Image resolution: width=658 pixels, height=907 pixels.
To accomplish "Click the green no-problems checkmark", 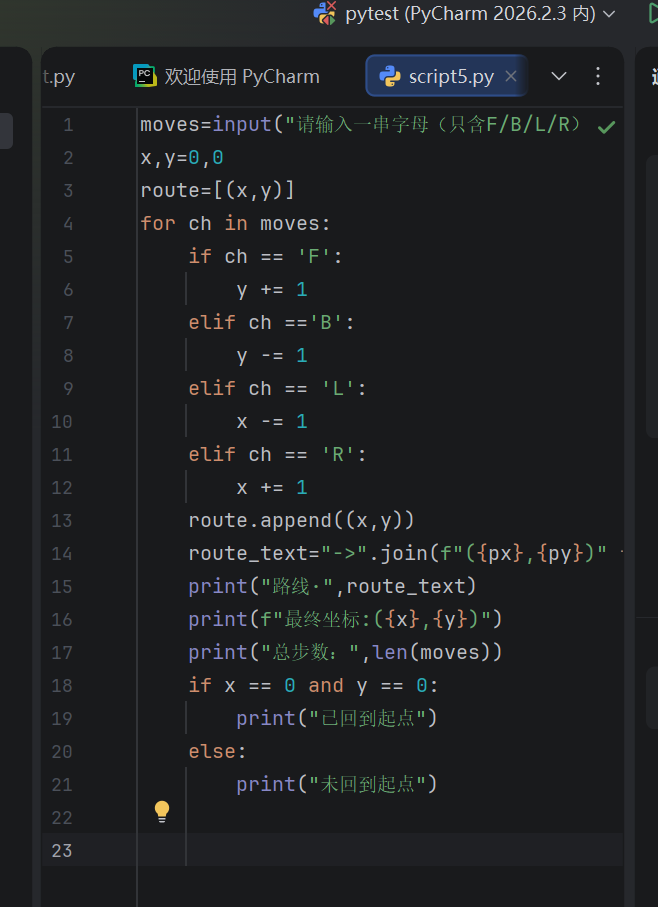I will click(x=607, y=127).
